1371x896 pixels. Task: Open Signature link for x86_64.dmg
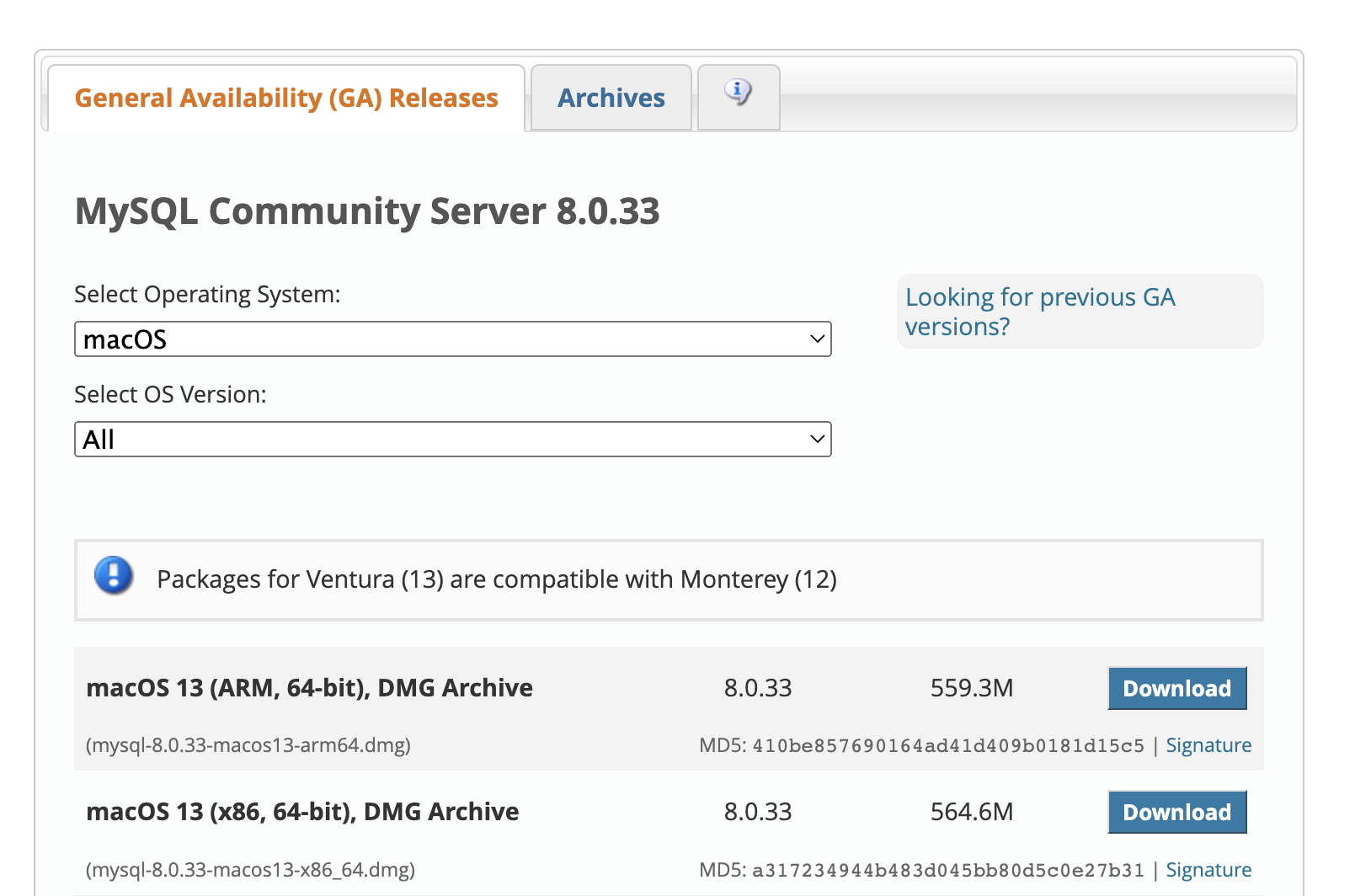pyautogui.click(x=1208, y=869)
